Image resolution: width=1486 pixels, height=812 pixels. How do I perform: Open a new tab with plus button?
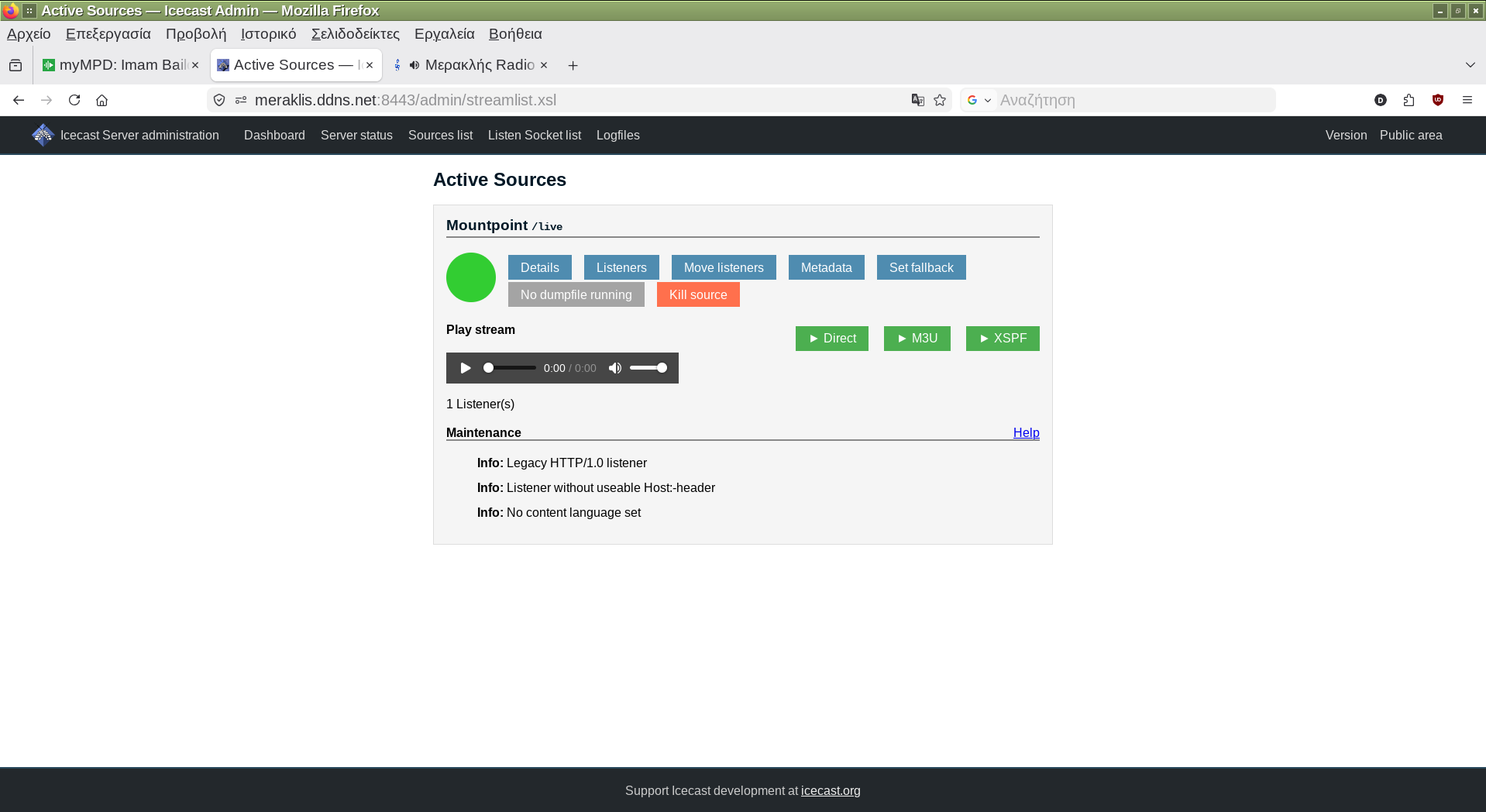coord(573,65)
